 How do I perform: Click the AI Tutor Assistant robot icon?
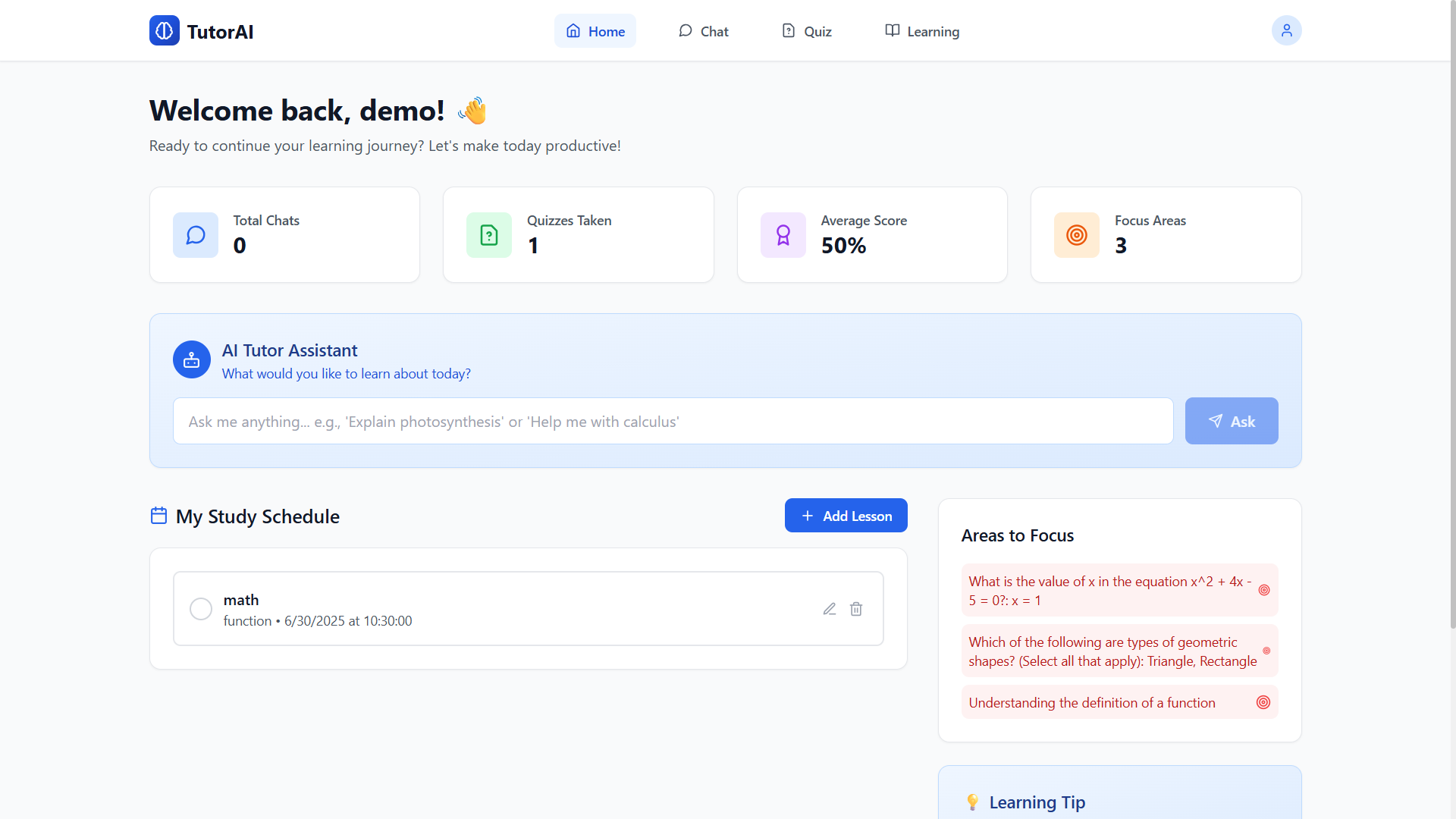[x=192, y=359]
